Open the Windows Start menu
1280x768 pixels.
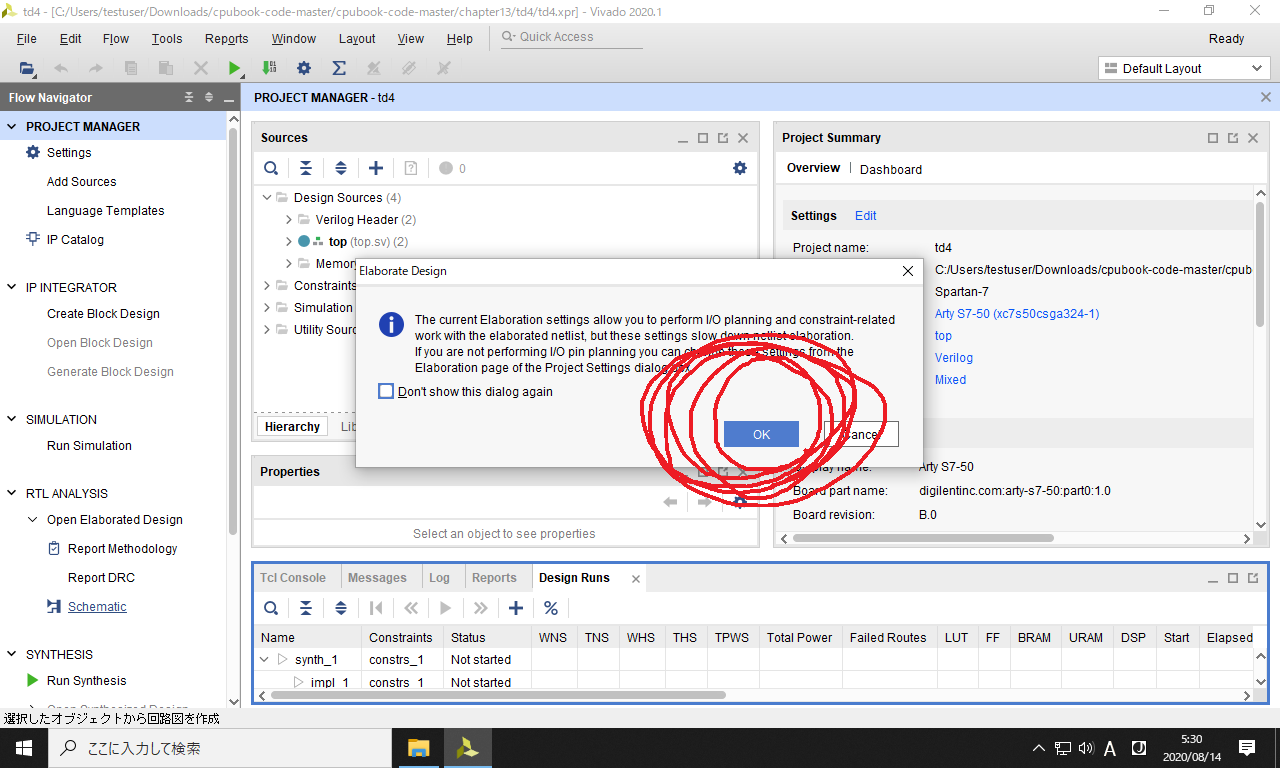pos(22,747)
